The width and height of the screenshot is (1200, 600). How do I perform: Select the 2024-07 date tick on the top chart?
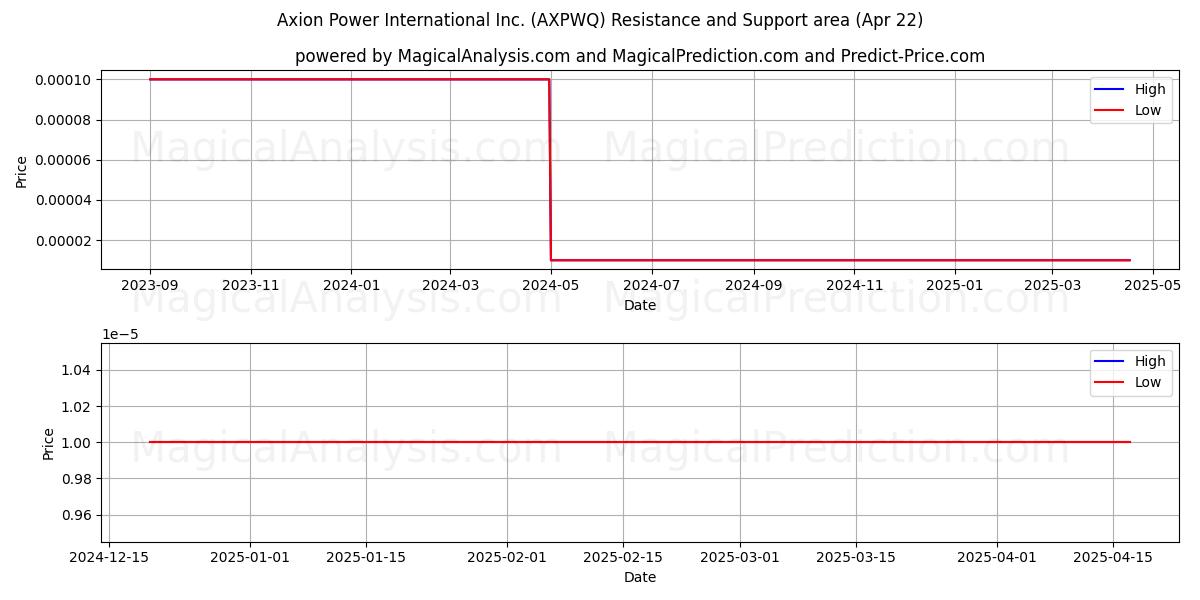pyautogui.click(x=652, y=284)
